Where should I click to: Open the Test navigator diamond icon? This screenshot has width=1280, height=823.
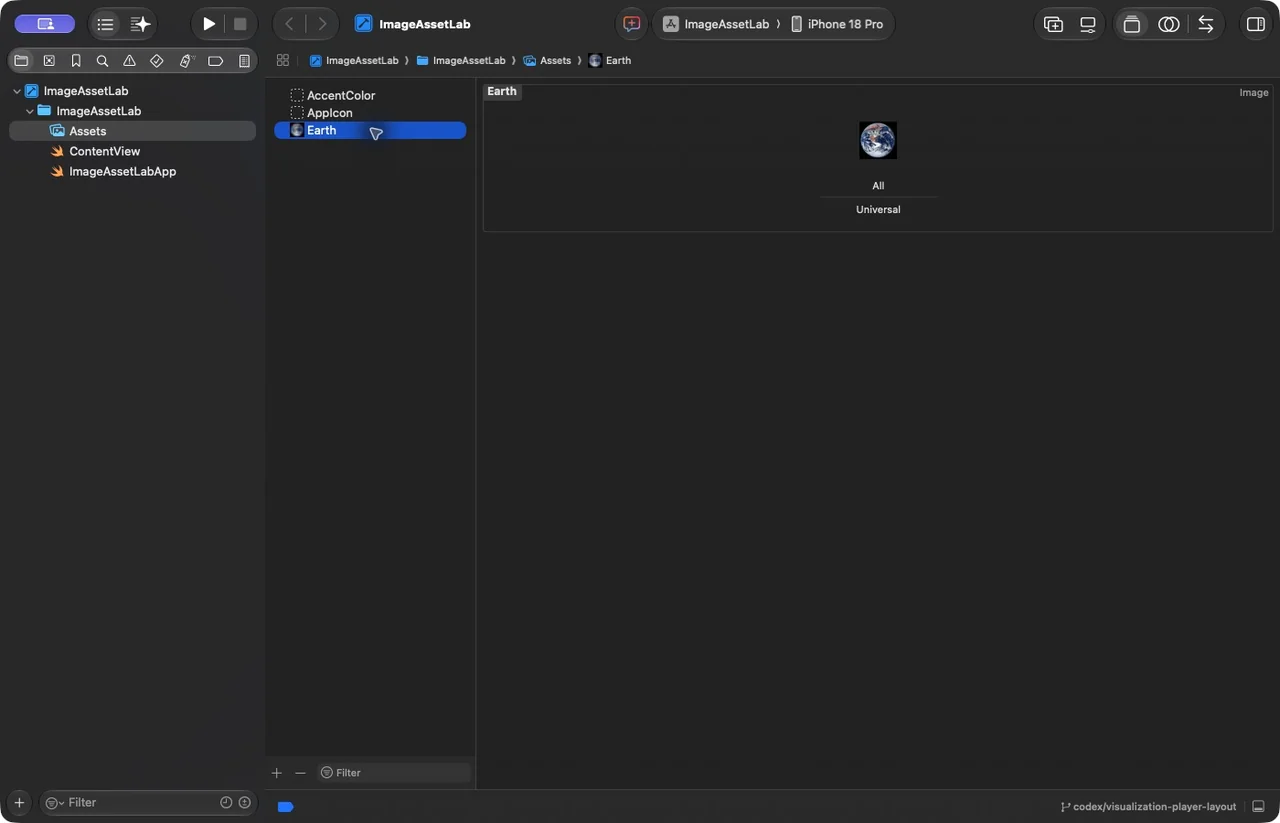pyautogui.click(x=157, y=61)
